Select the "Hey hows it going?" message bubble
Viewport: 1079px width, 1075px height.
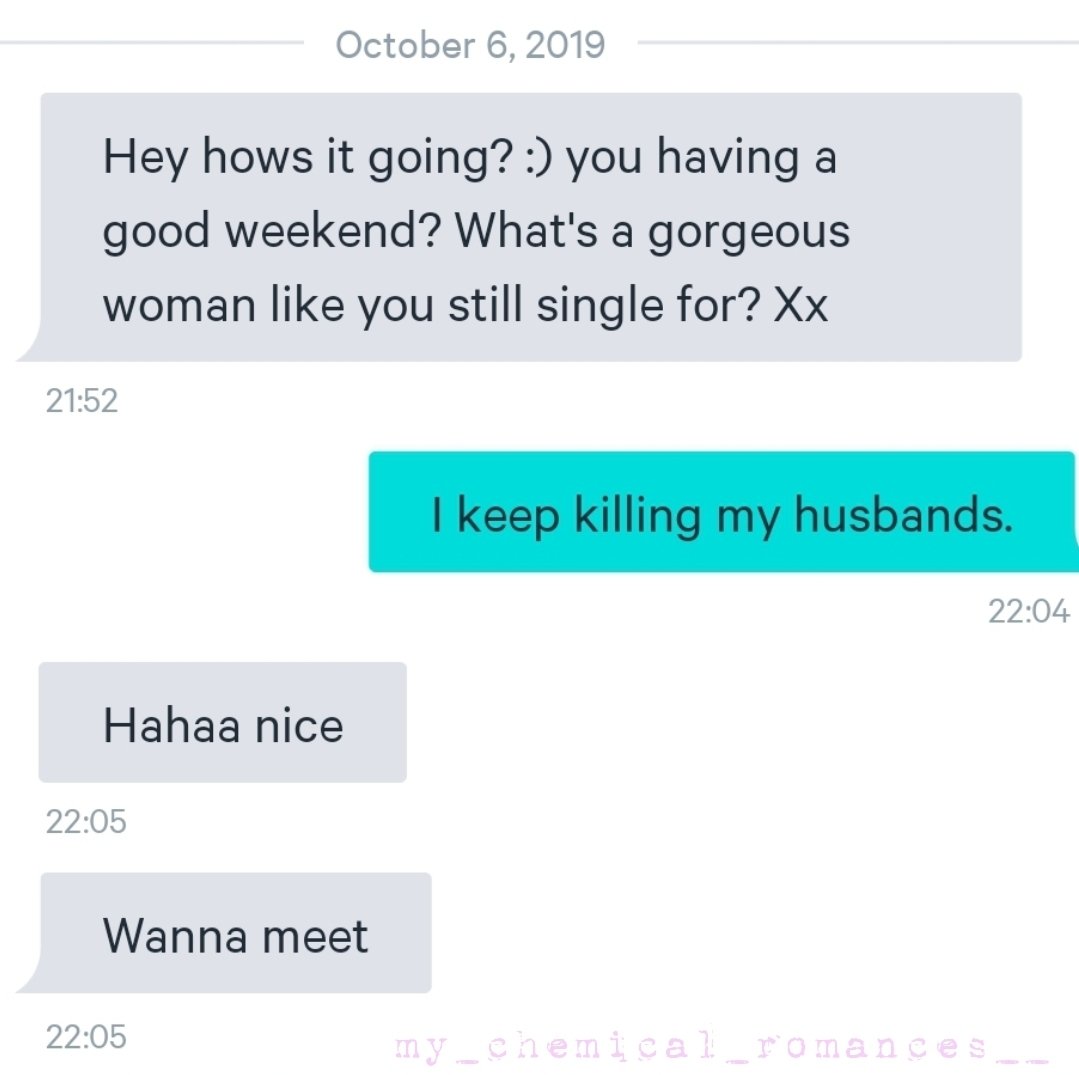530,227
